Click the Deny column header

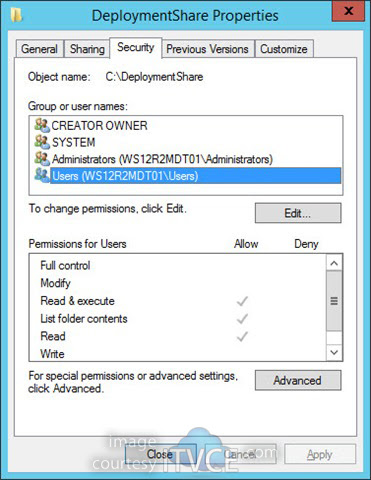306,244
